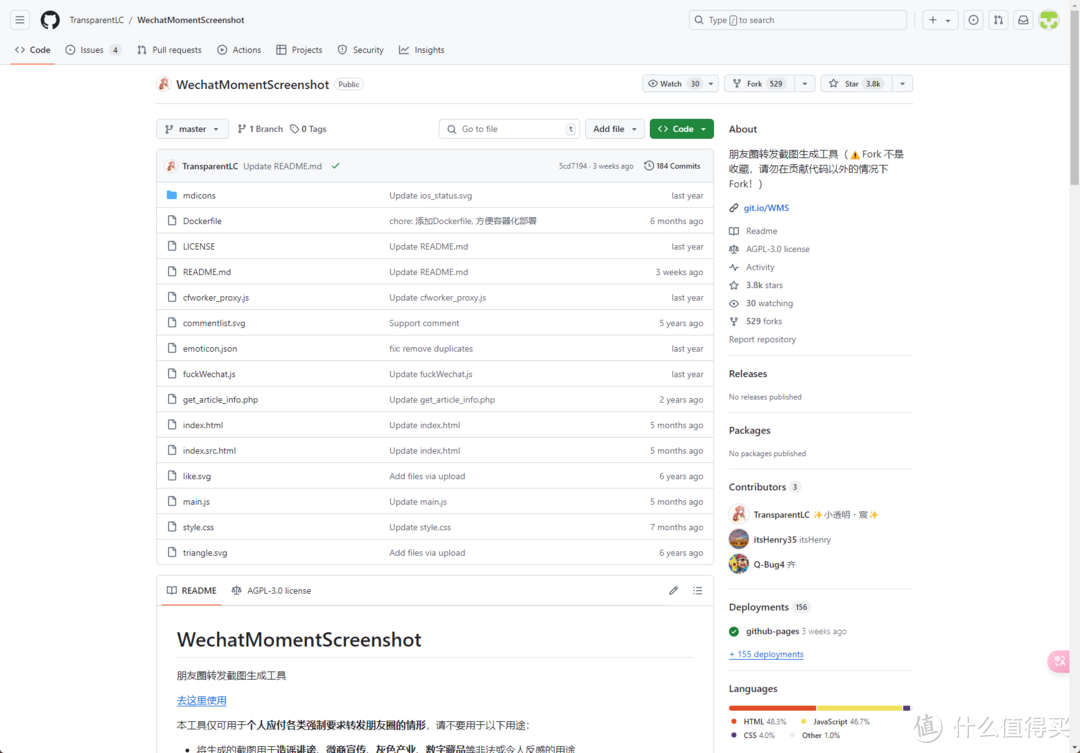Click Q-Bug4 contributor avatar
This screenshot has width=1080, height=753.
[738, 564]
